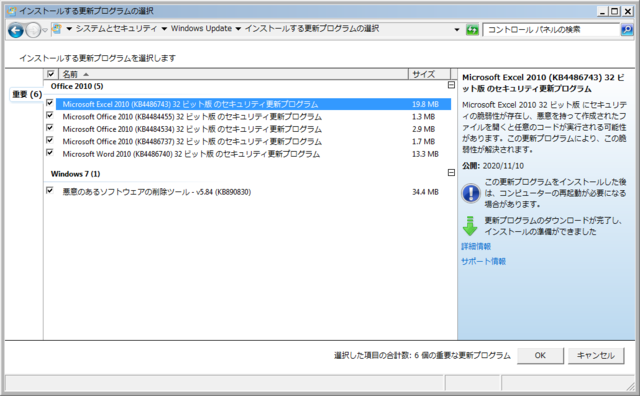Select 悪意のあるソフトウェアの削除ツール v5.84 row
The image size is (640, 396).
click(x=253, y=192)
